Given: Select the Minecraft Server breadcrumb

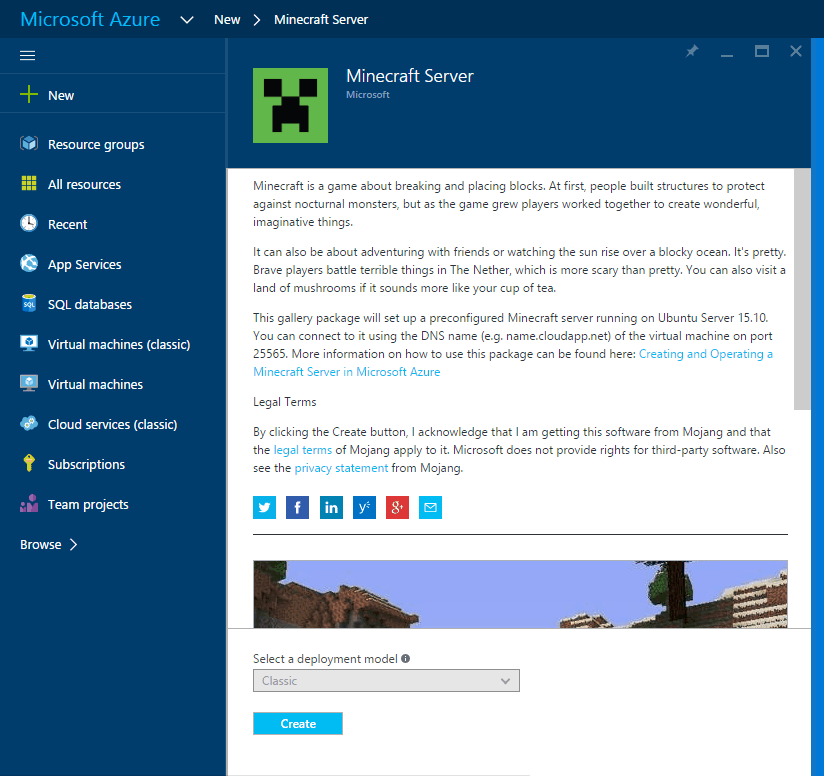Looking at the screenshot, I should pos(321,19).
